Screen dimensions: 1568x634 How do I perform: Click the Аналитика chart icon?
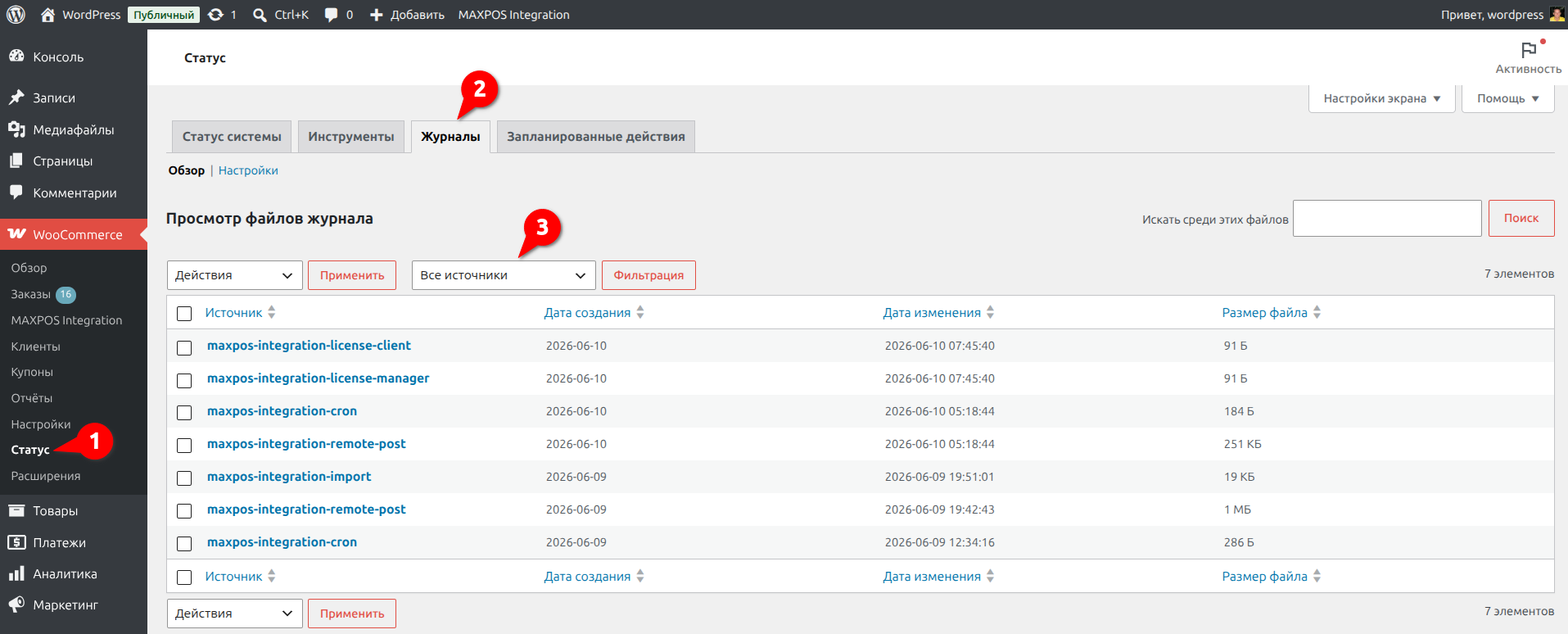[x=16, y=573]
